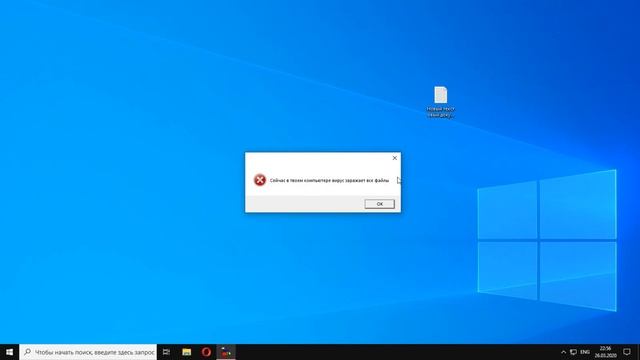Click the search magnifier icon in the taskbar
The height and width of the screenshot is (360, 640).
pyautogui.click(x=27, y=351)
